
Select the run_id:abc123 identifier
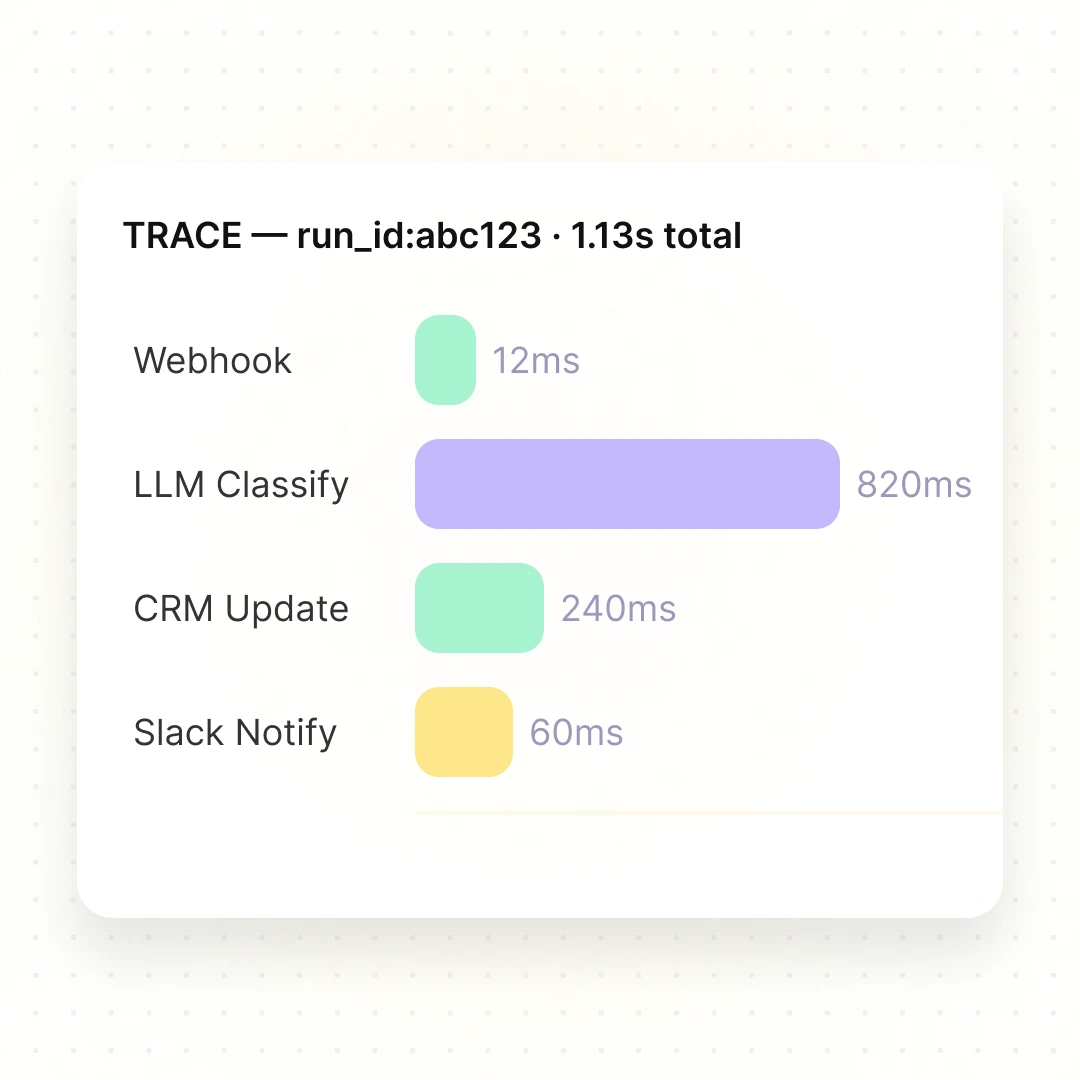[419, 236]
